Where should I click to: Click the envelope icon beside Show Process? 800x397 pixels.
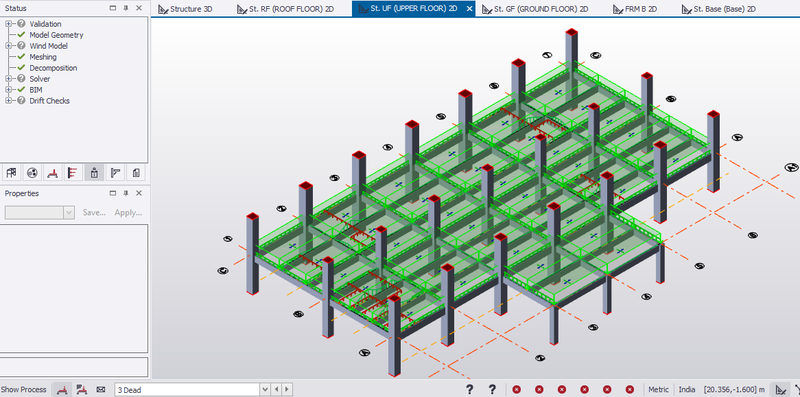tap(101, 389)
